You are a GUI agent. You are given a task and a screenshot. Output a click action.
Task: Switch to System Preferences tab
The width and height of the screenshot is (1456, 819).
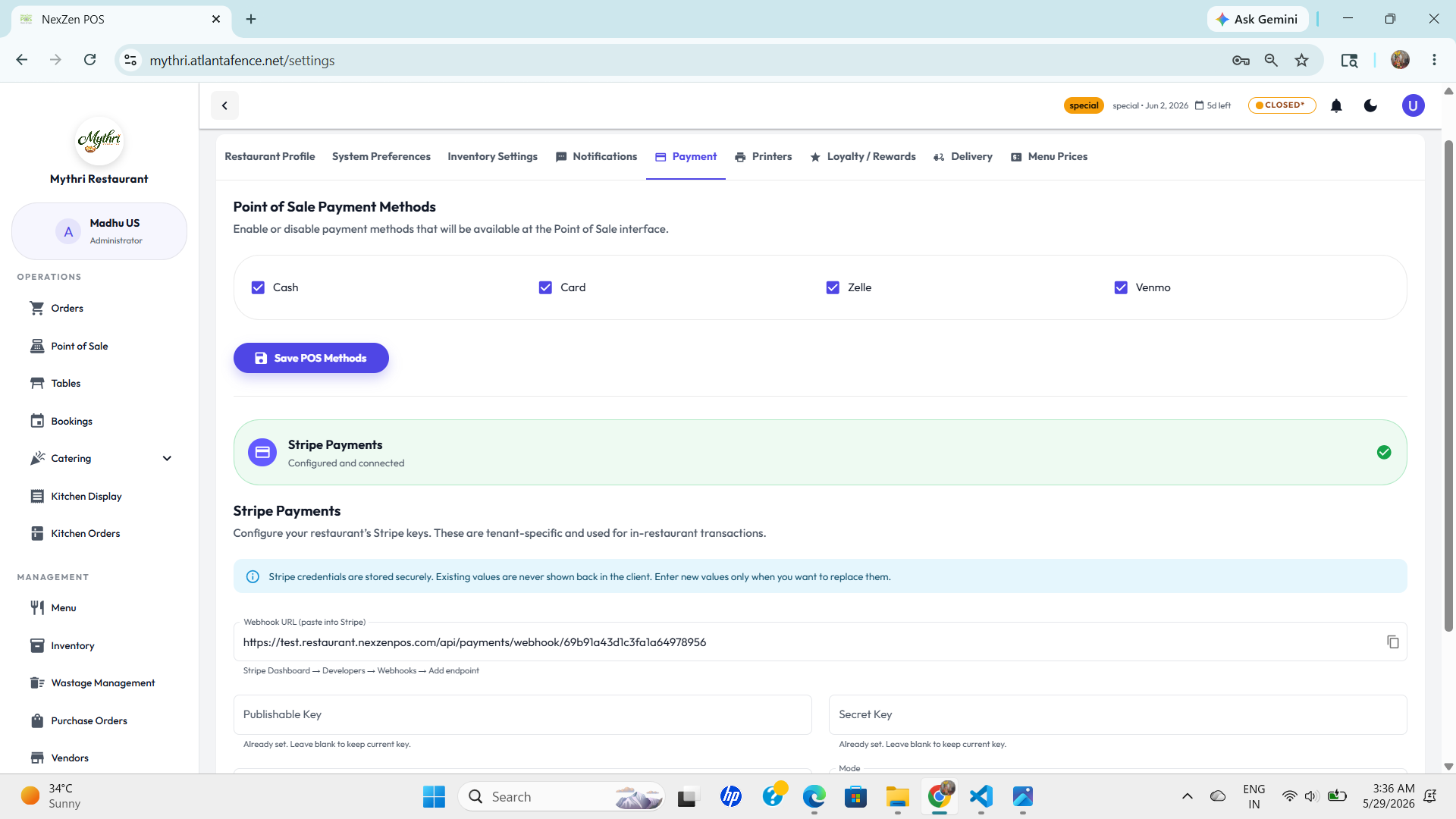381,156
